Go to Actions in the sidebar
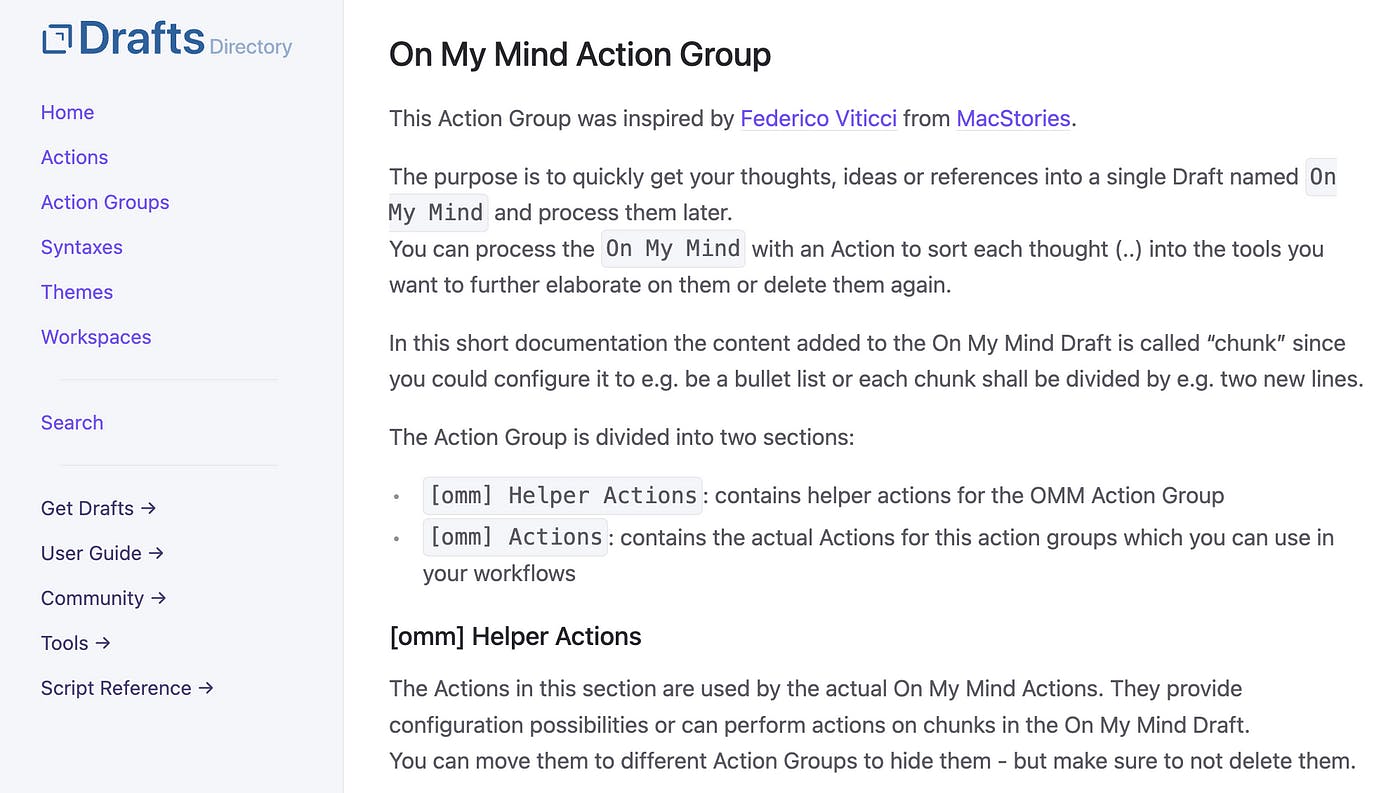The height and width of the screenshot is (793, 1400). (74, 158)
